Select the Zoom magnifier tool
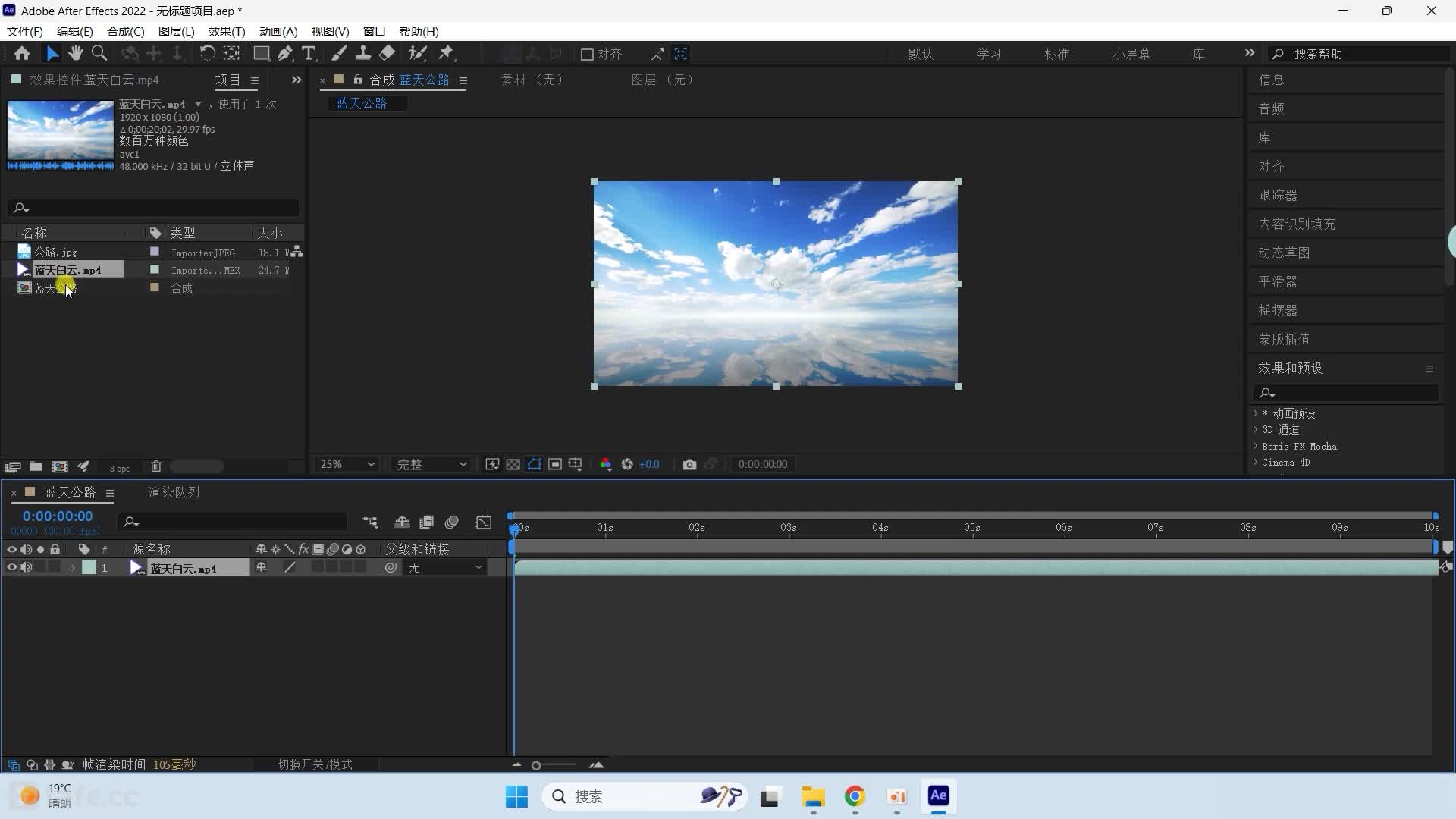 coord(99,54)
